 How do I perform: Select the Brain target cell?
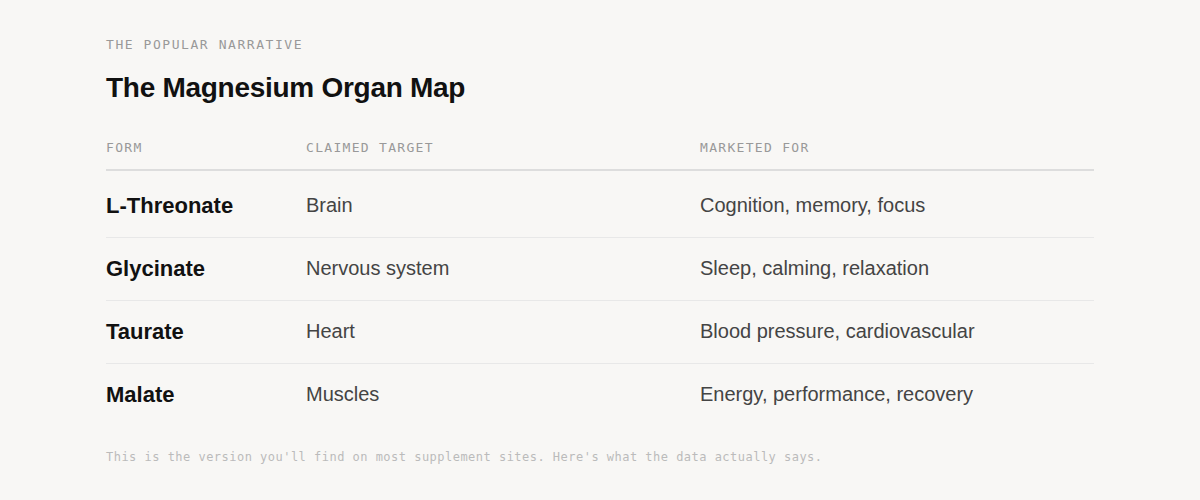(x=329, y=206)
